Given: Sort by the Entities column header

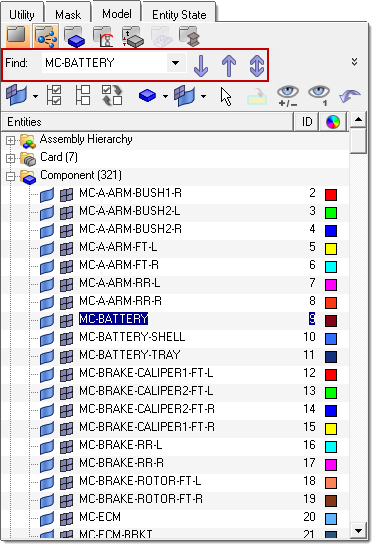Looking at the screenshot, I should (x=148, y=122).
